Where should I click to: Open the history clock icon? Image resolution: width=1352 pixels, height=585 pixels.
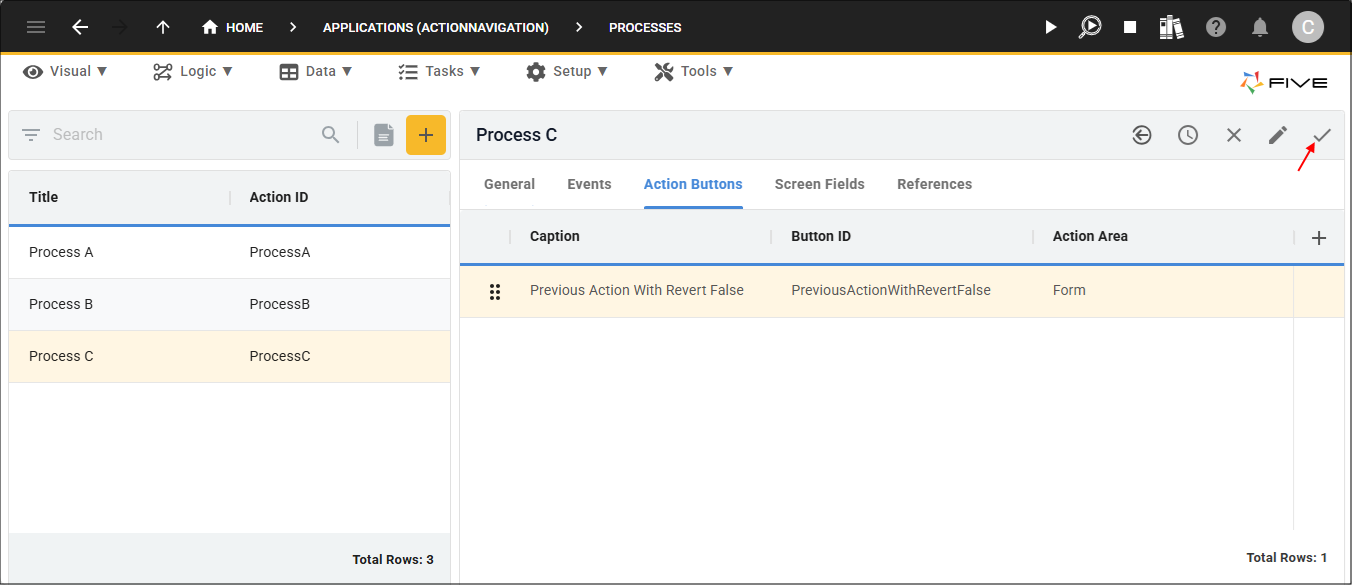[1188, 135]
